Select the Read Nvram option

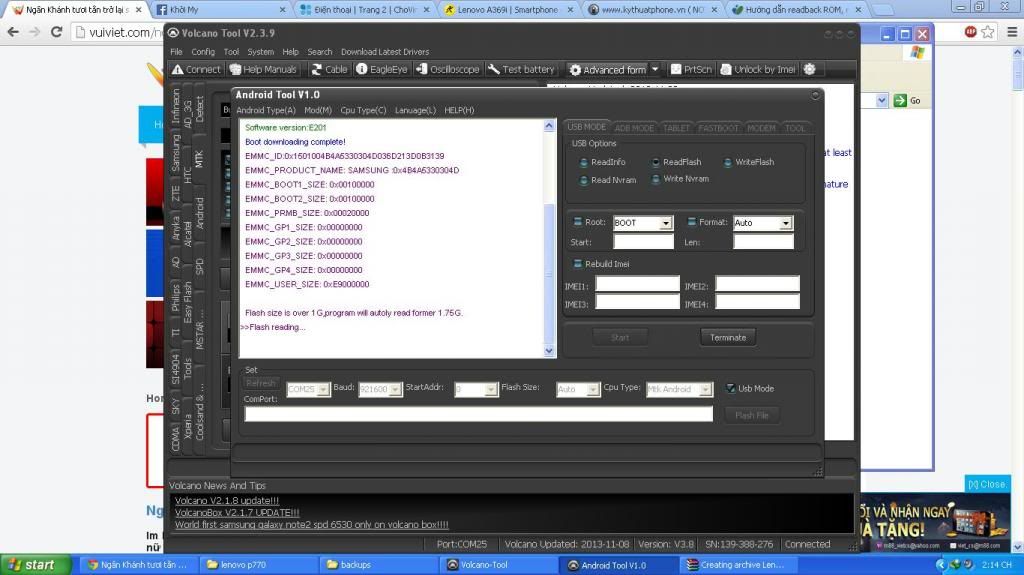(x=584, y=180)
